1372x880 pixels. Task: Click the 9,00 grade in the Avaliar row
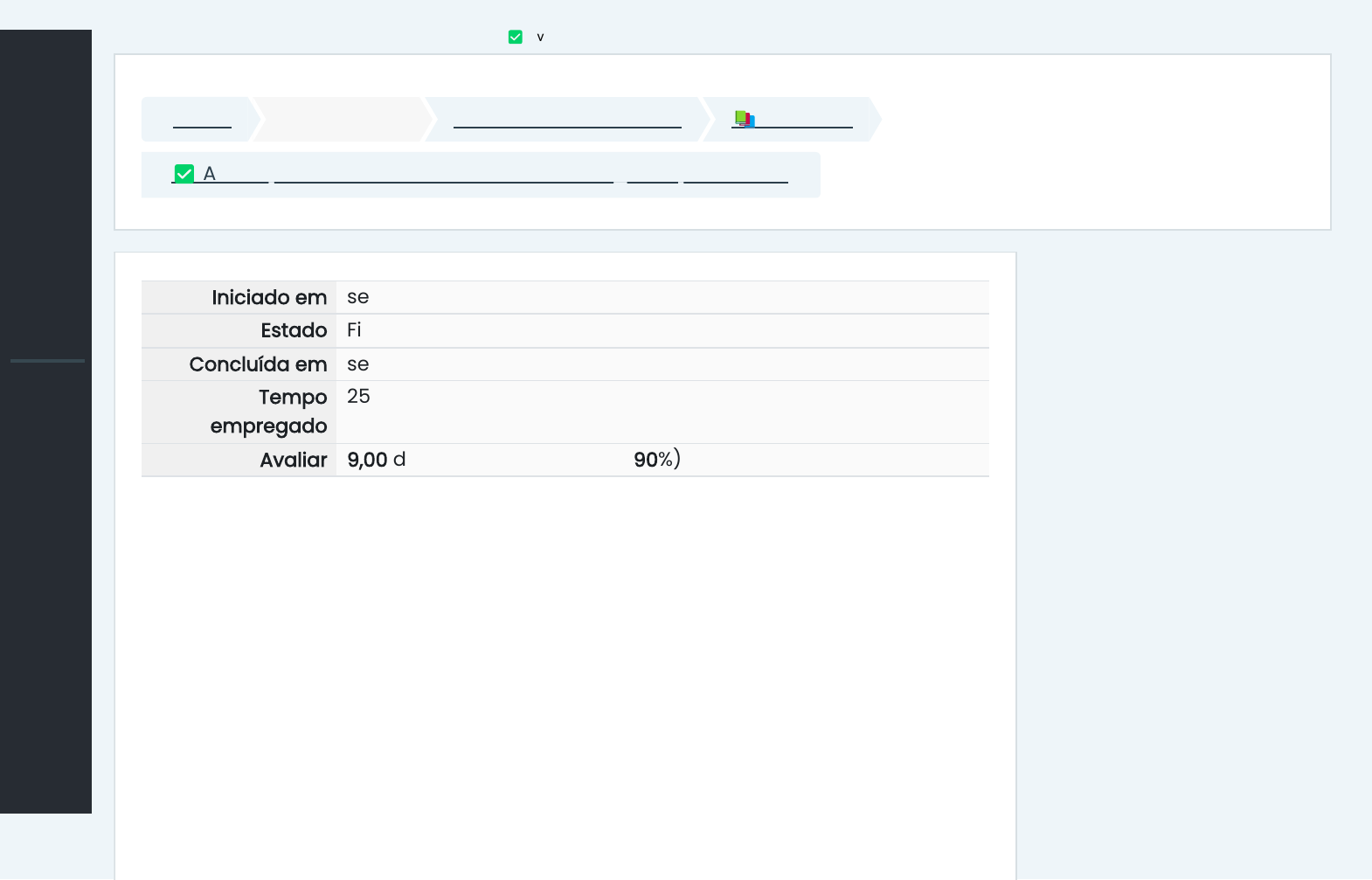367,460
